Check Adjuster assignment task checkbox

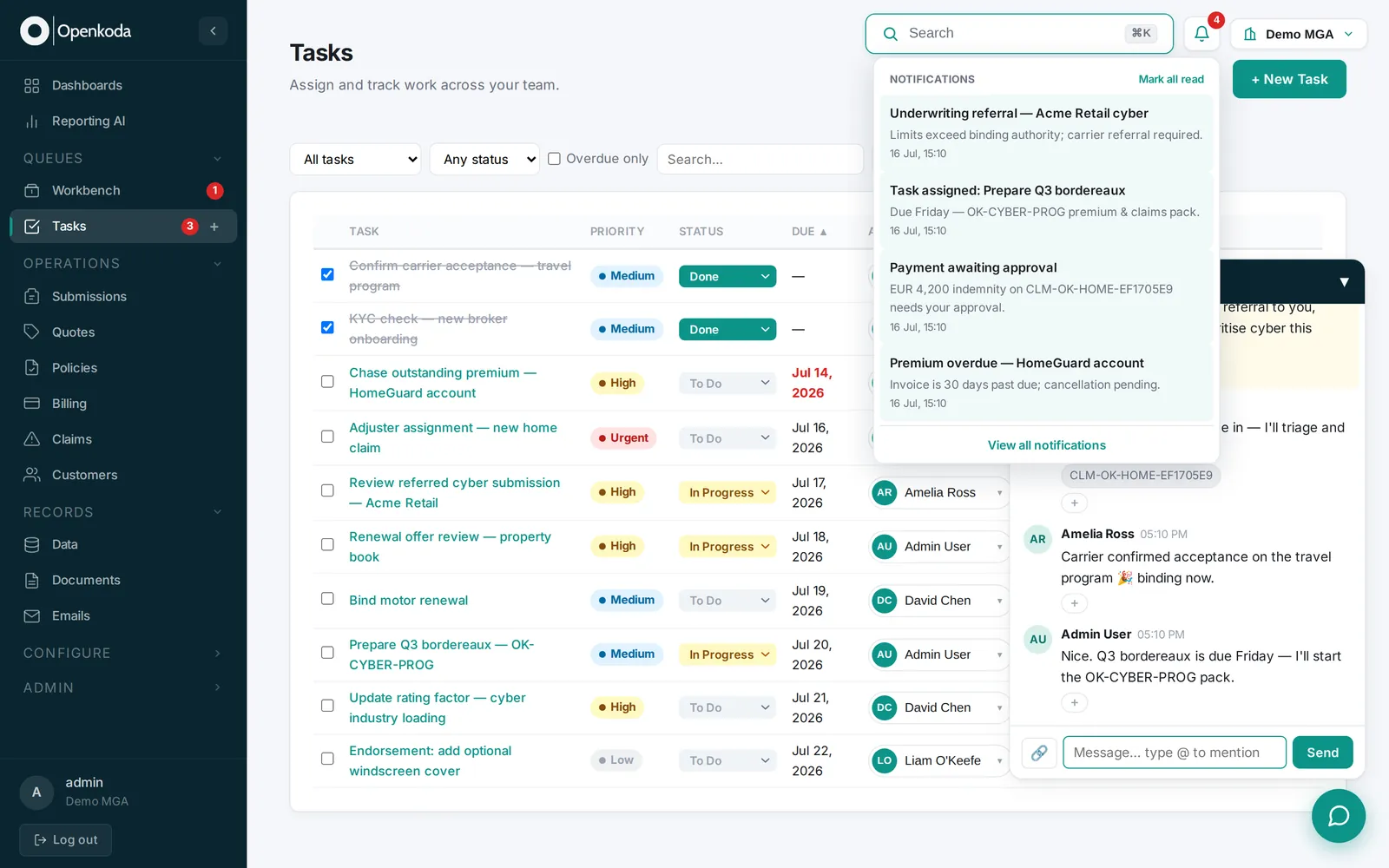[x=327, y=437]
